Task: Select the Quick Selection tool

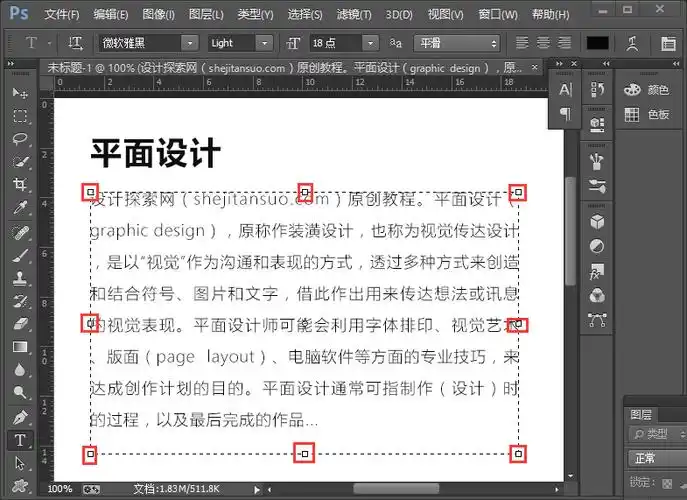Action: [x=20, y=162]
